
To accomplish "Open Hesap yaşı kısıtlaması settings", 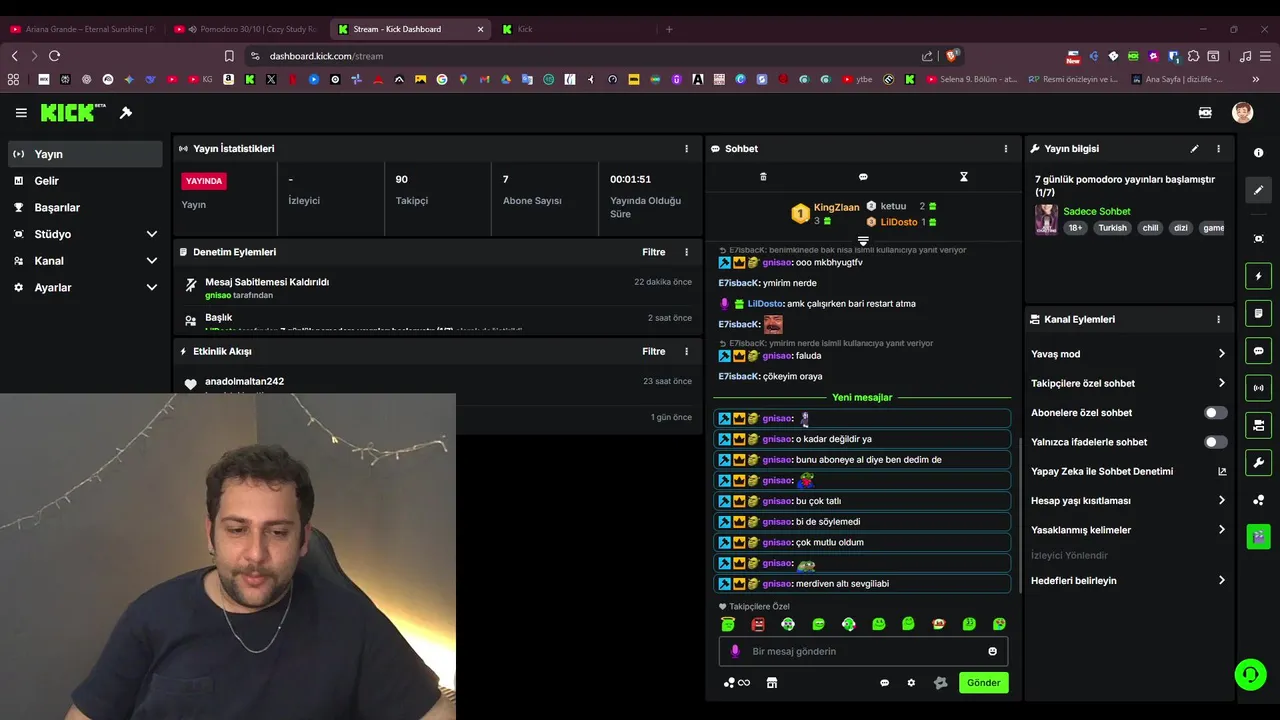I will 1128,501.
